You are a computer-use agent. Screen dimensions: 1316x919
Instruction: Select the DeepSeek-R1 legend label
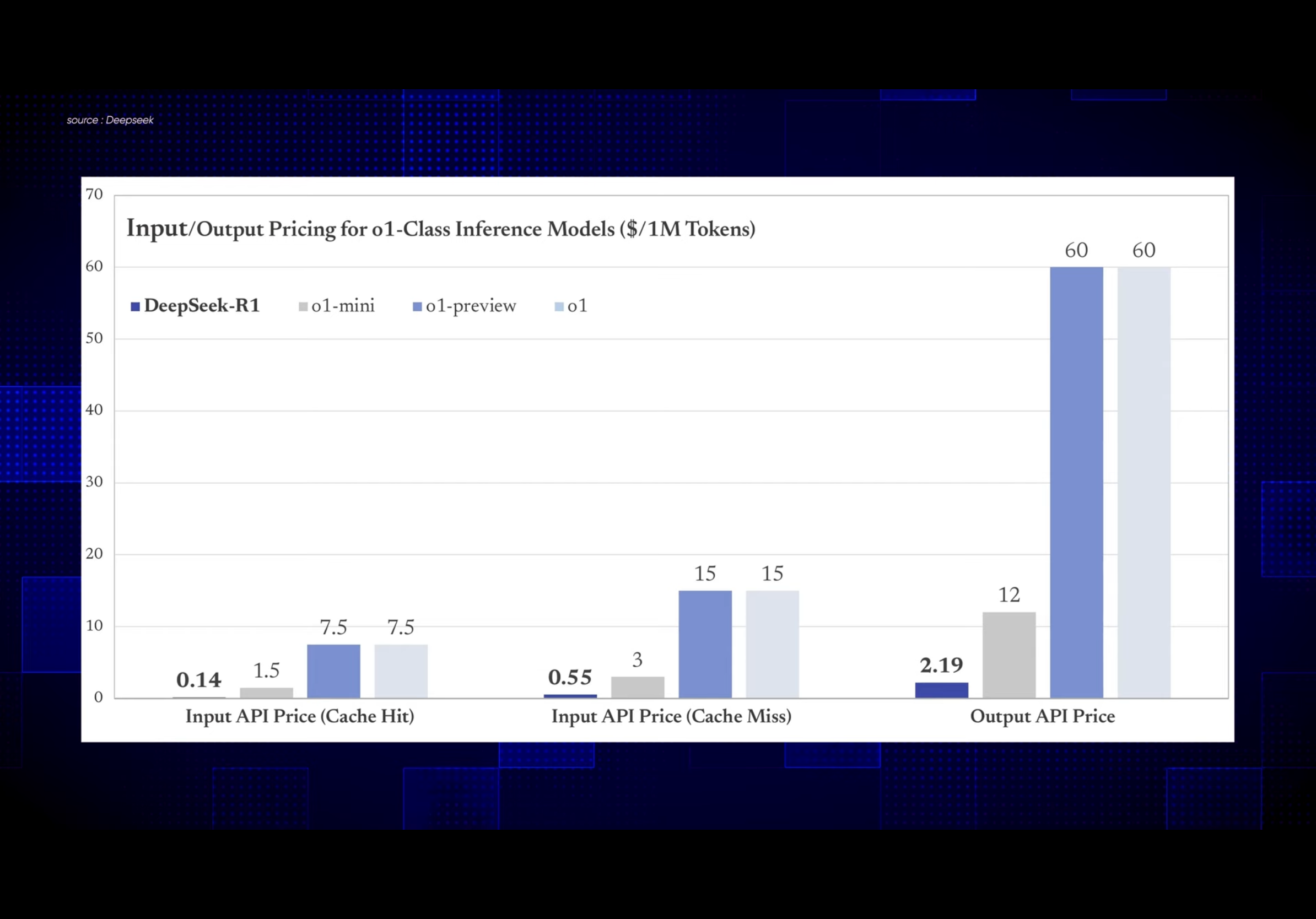(x=202, y=306)
